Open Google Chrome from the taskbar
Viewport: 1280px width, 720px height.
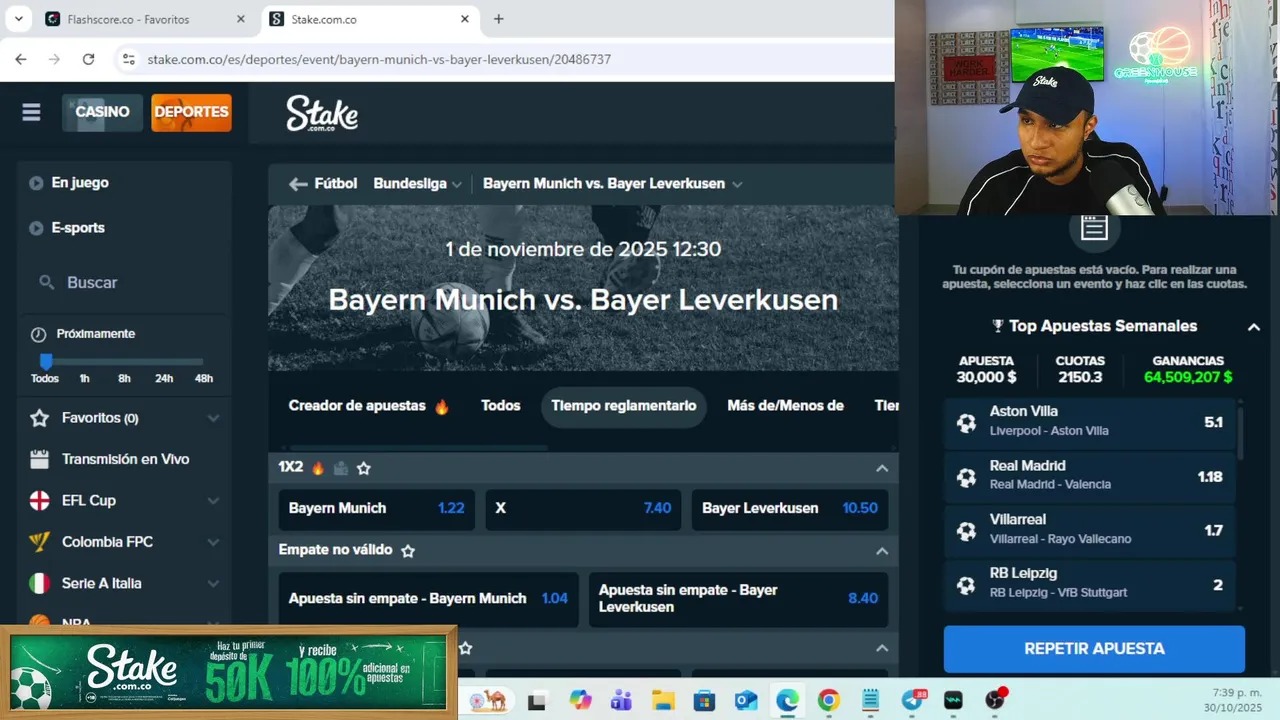point(828,700)
